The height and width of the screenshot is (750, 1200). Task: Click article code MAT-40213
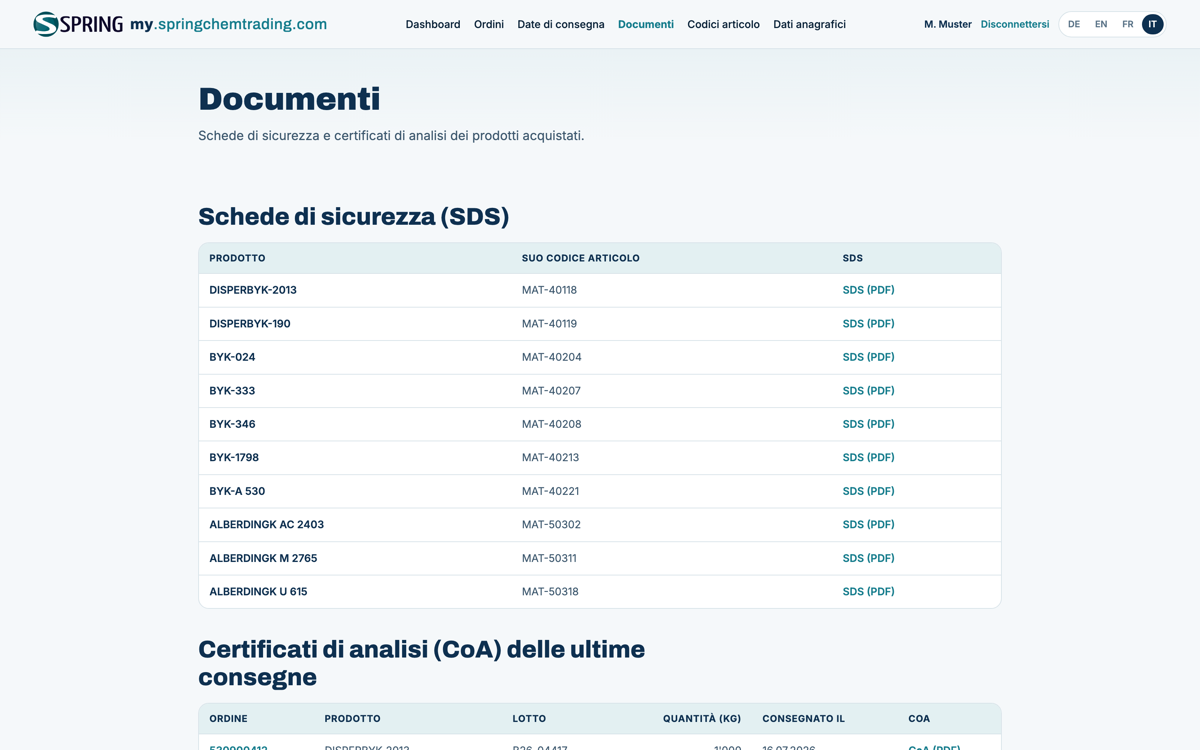pyautogui.click(x=550, y=457)
